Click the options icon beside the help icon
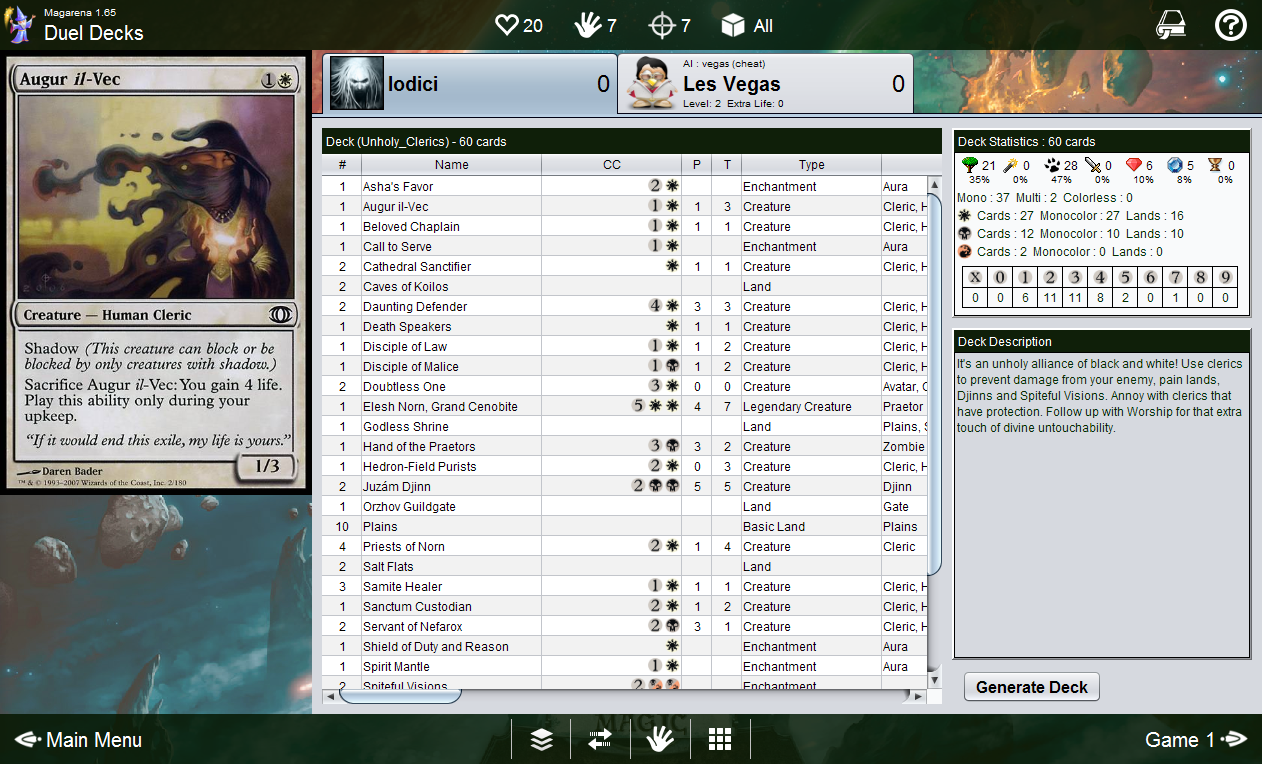Screen dimensions: 1262x764 (x=1172, y=25)
